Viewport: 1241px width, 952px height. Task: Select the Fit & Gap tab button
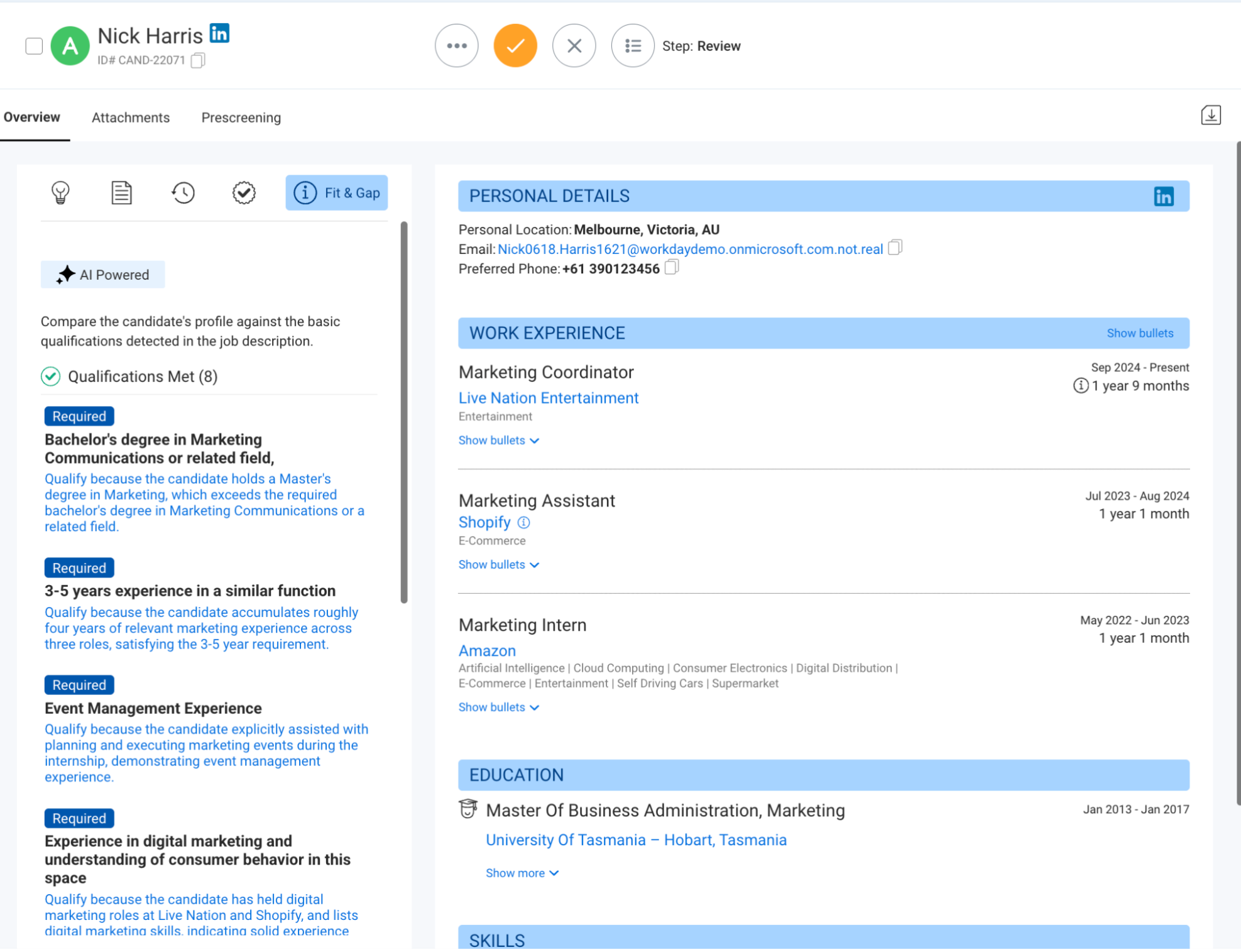pyautogui.click(x=337, y=192)
